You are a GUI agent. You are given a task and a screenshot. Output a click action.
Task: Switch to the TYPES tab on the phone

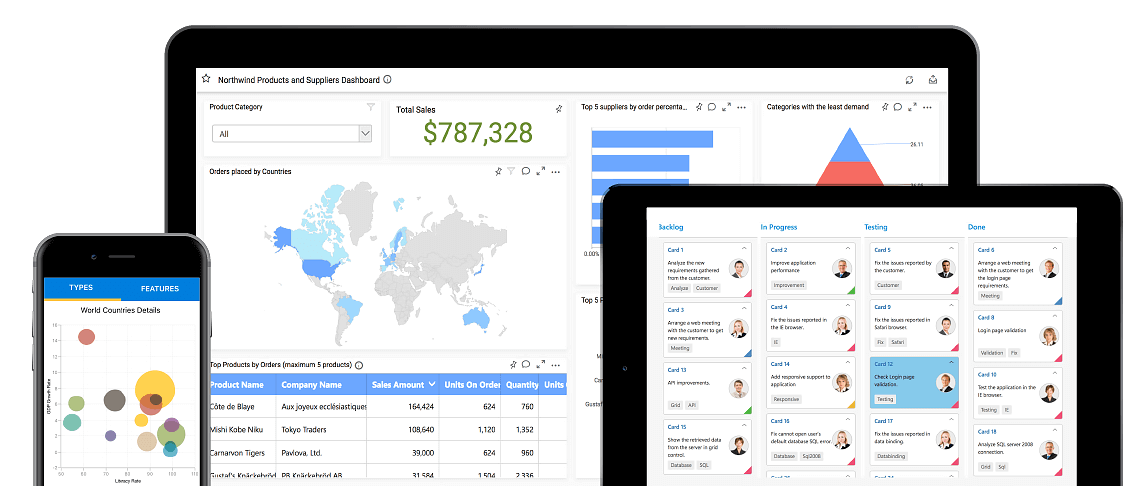click(x=81, y=288)
